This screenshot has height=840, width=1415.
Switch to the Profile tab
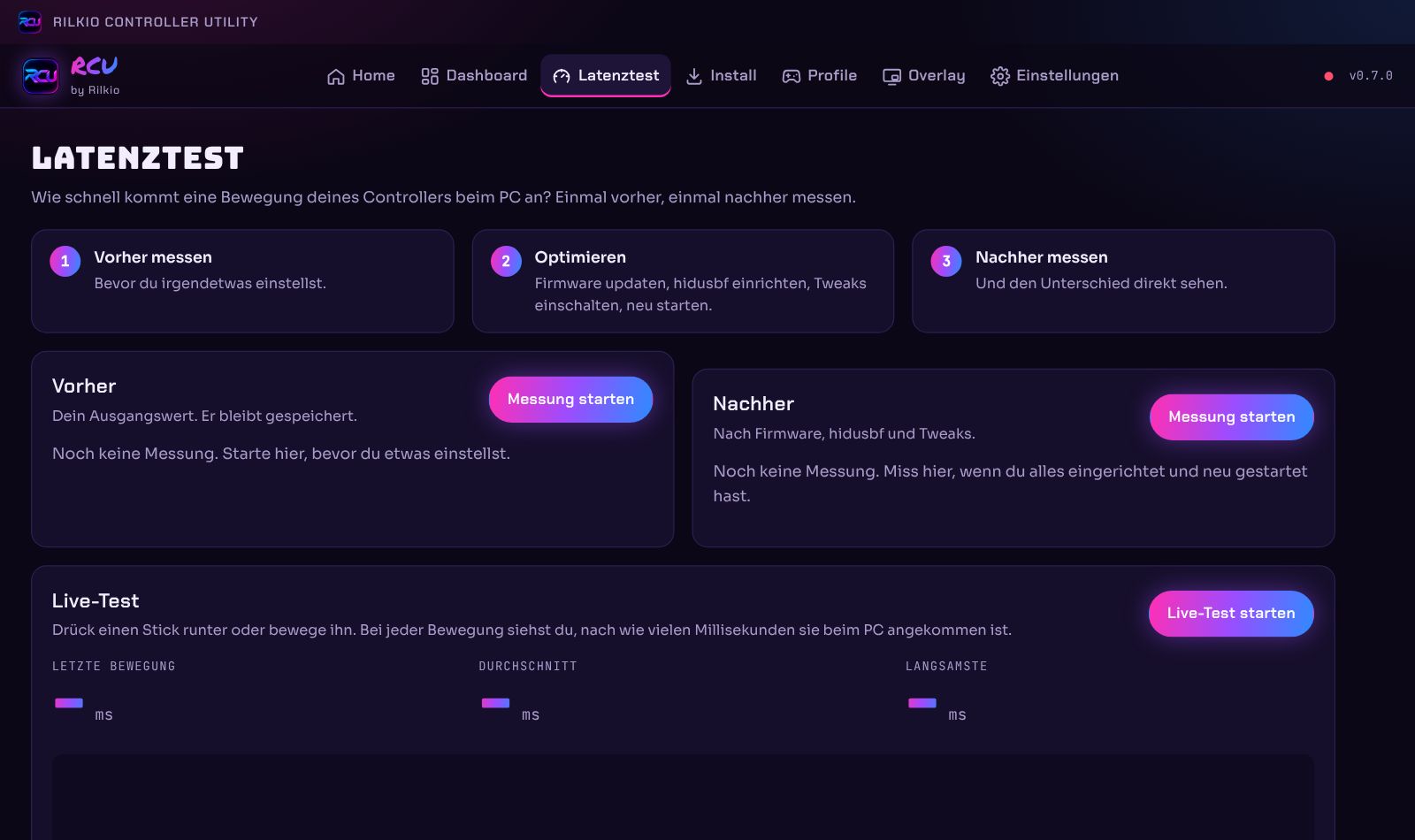[x=820, y=76]
